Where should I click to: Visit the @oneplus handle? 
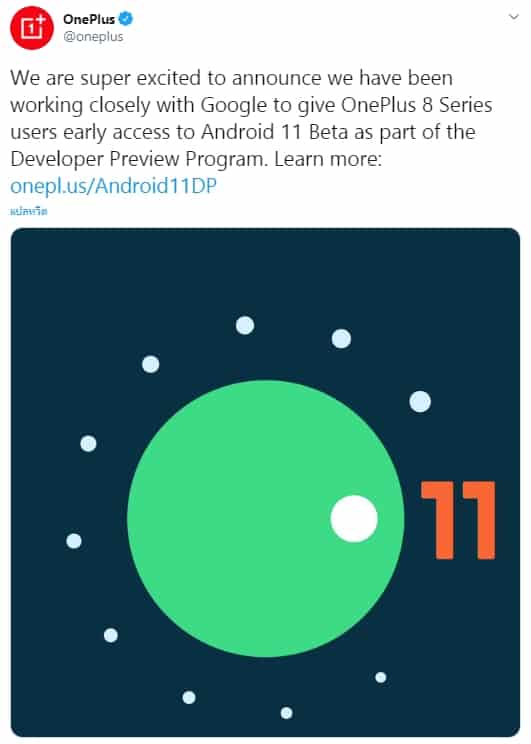93,37
